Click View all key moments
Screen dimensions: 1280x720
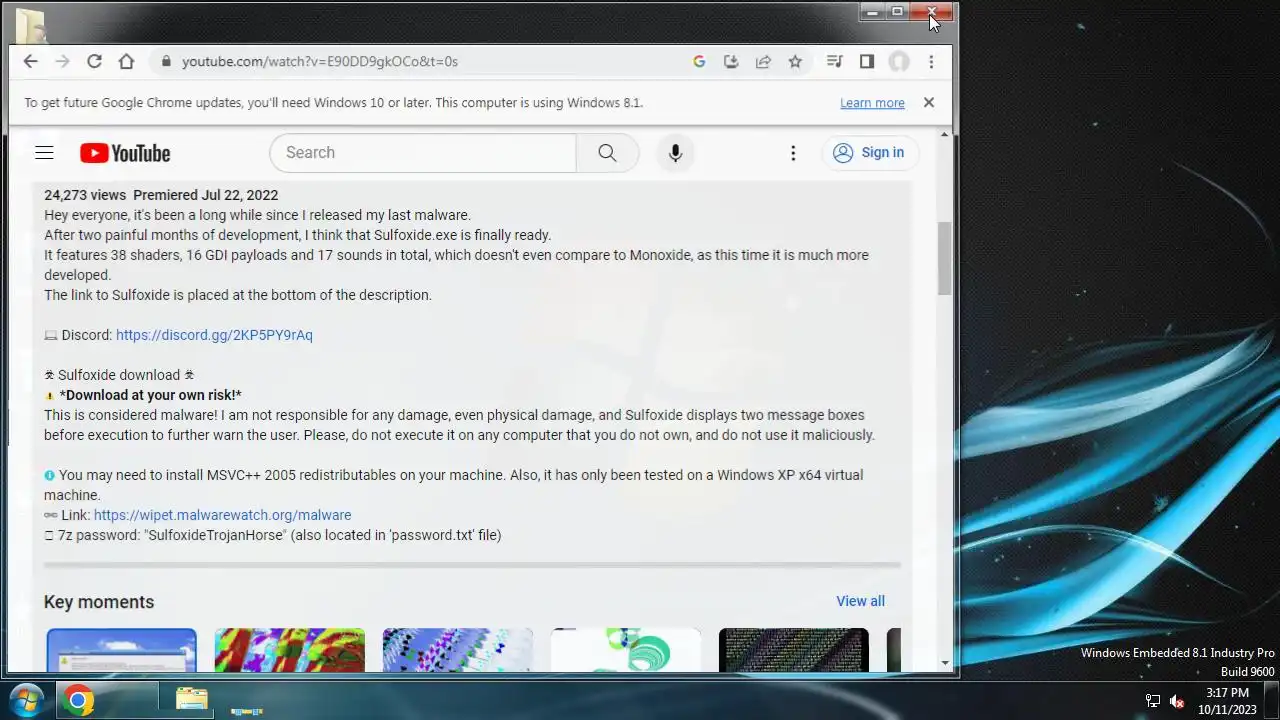click(x=860, y=601)
